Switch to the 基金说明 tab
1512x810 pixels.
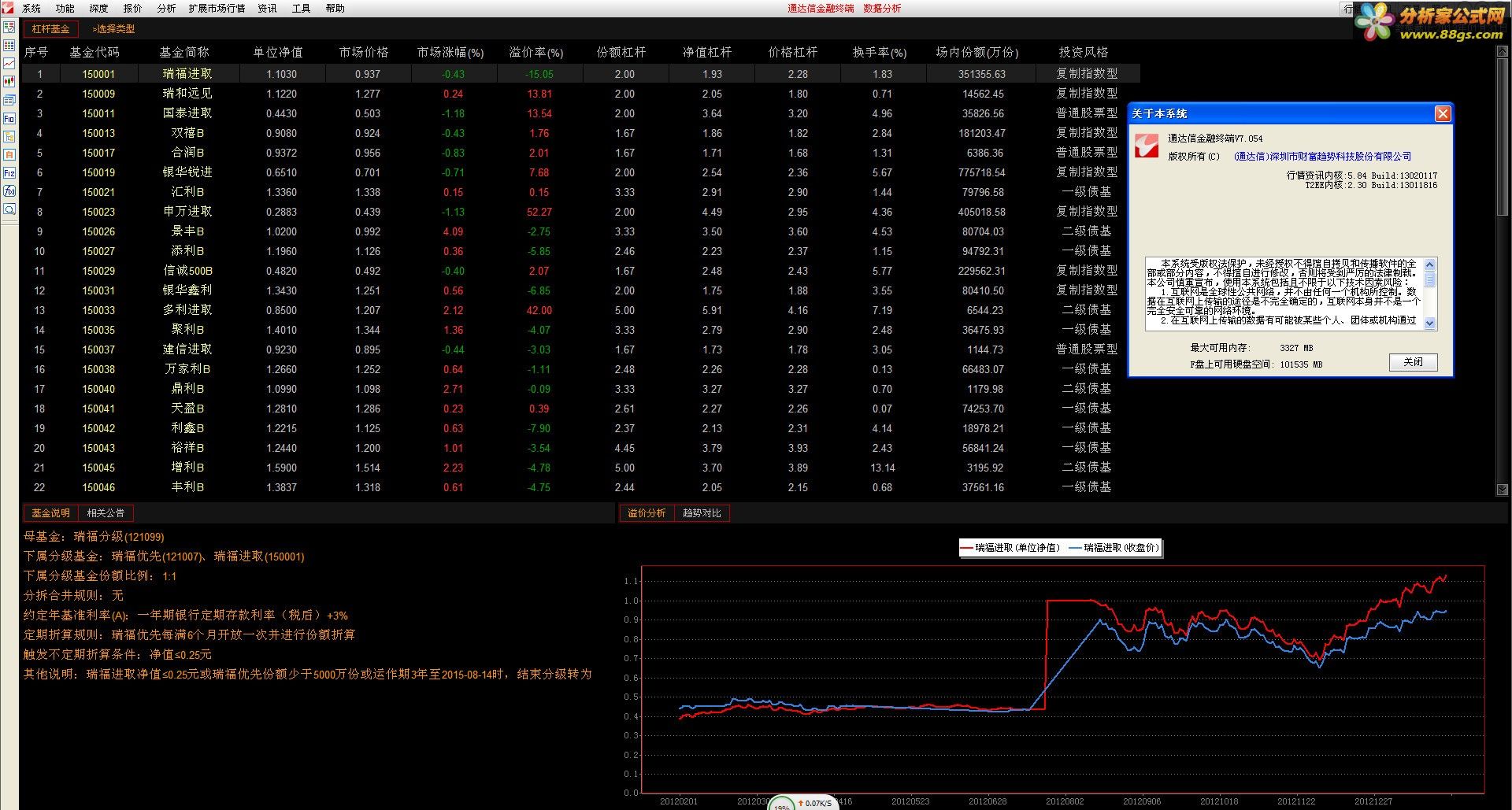(x=51, y=513)
